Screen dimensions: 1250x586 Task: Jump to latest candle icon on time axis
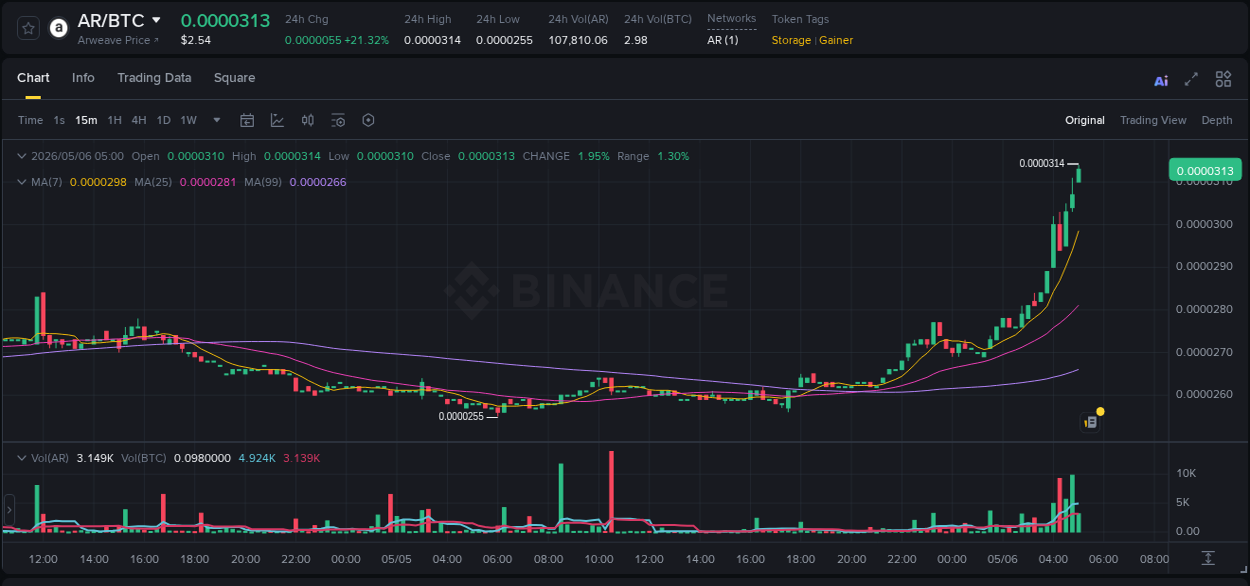click(1208, 558)
